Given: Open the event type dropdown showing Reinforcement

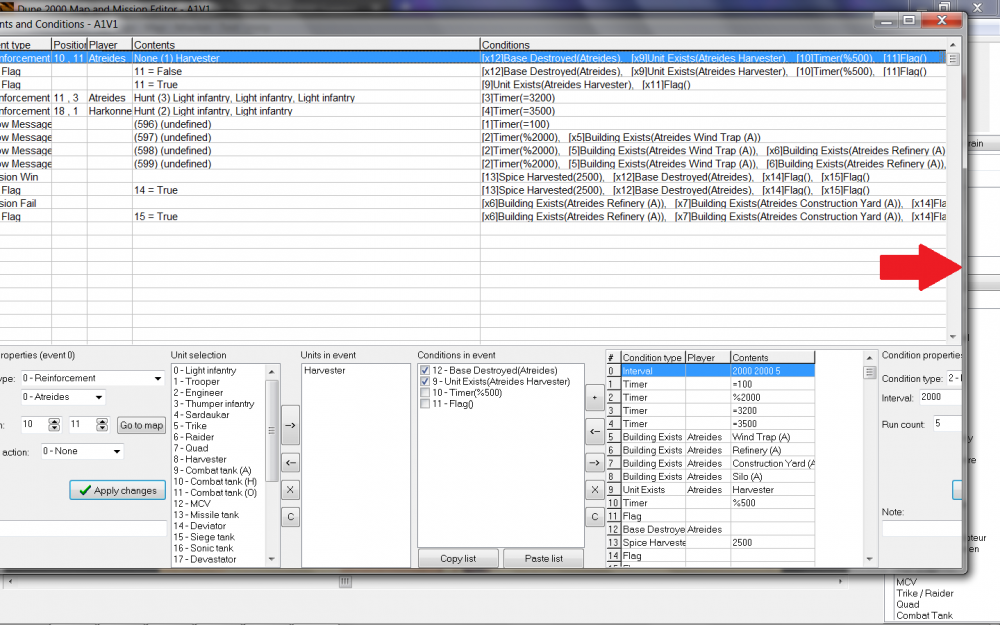Looking at the screenshot, I should tap(92, 379).
